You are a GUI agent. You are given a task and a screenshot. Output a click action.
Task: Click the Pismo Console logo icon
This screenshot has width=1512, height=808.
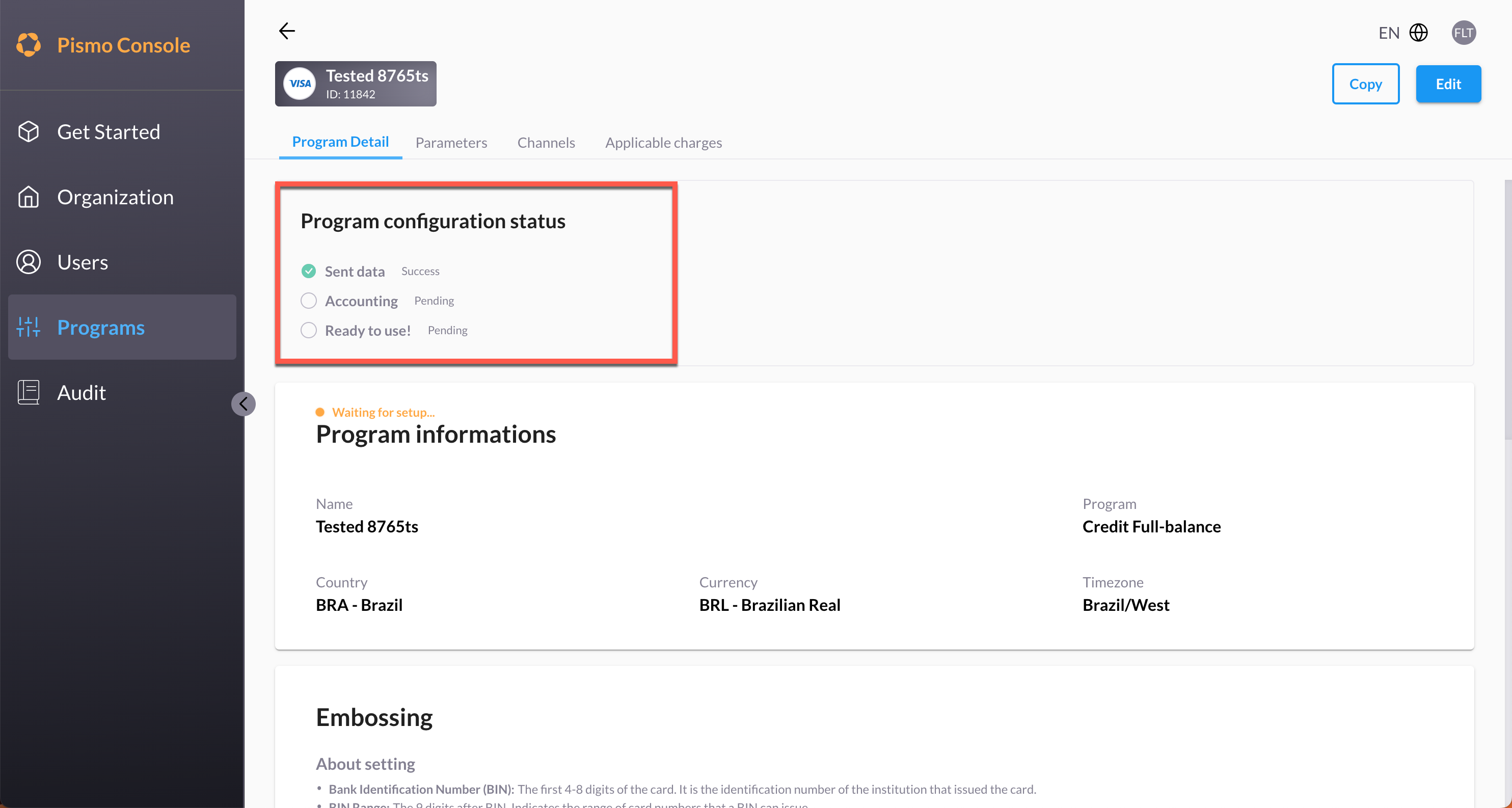(x=28, y=45)
